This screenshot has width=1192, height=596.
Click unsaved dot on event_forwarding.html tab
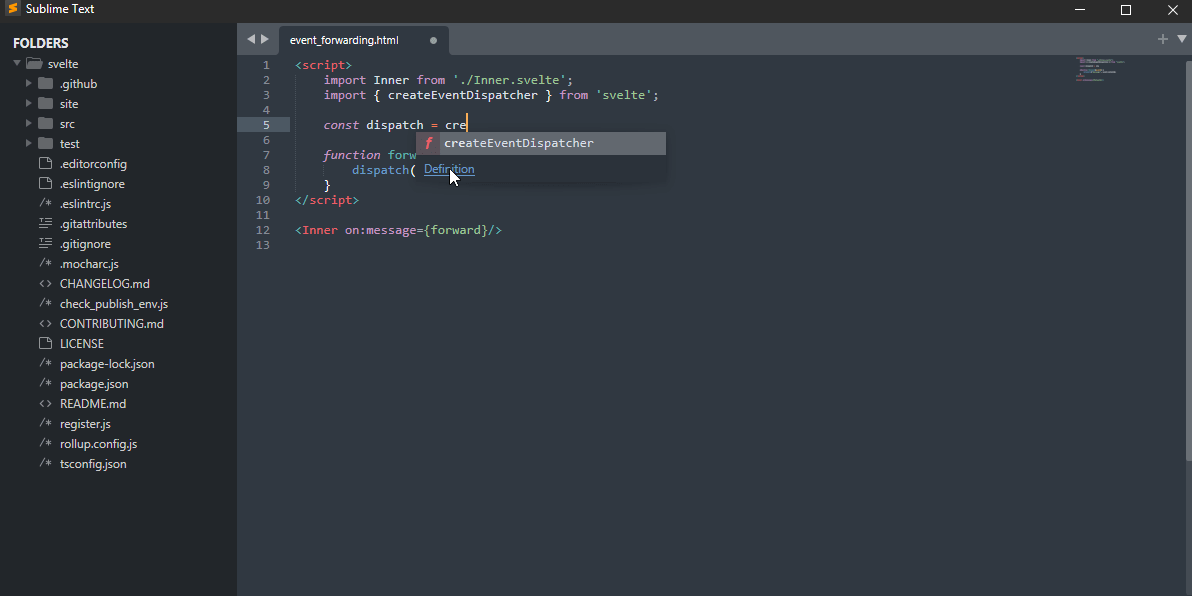pos(433,40)
